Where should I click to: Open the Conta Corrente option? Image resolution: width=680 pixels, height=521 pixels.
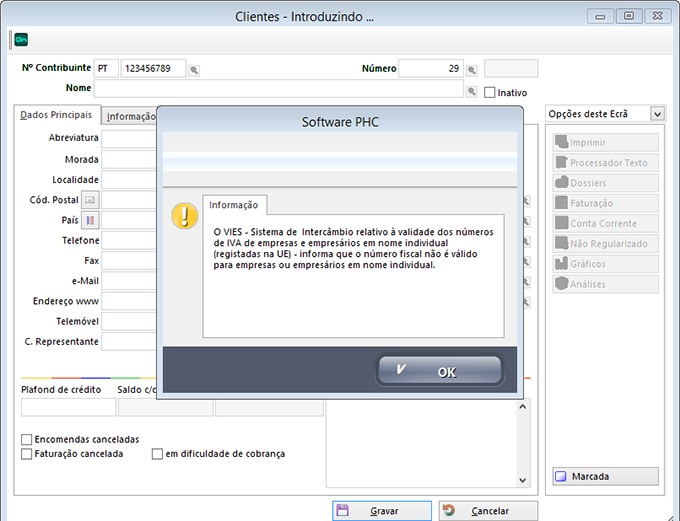[x=605, y=223]
